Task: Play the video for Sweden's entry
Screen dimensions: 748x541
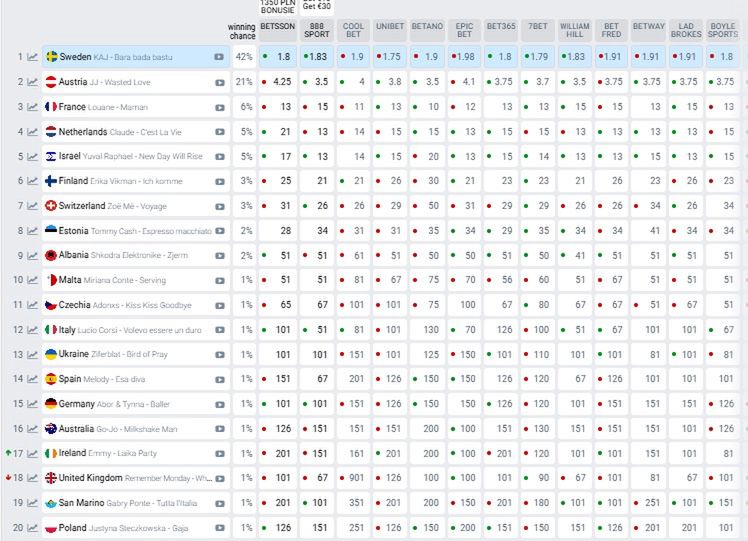Action: [x=219, y=57]
